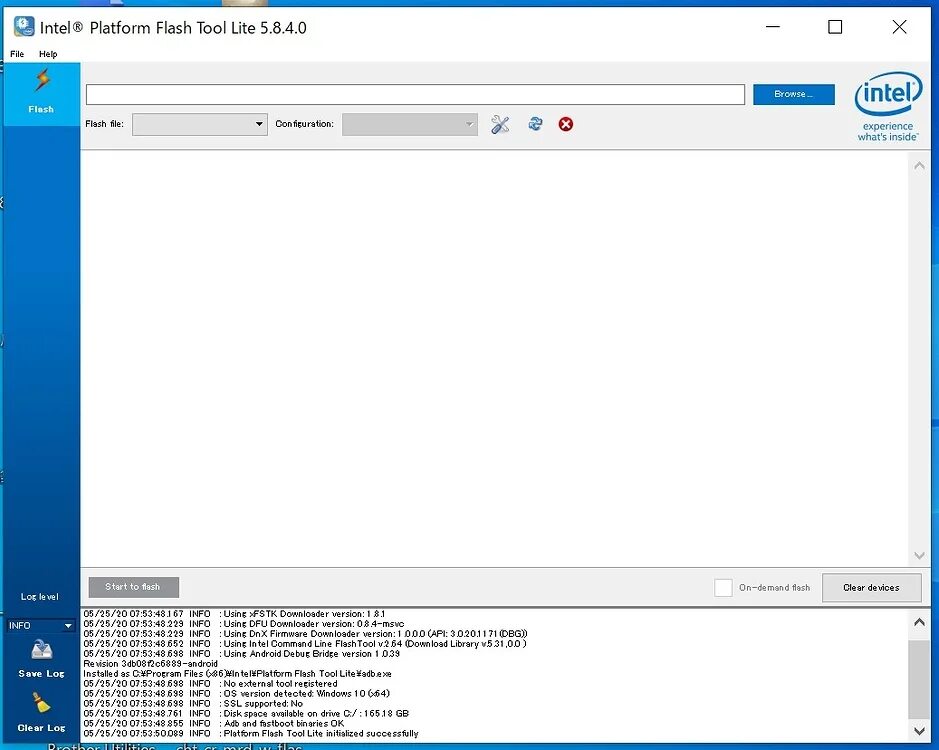Screen dimensions: 939x750
Task: Click the flash file path input field
Action: coord(415,94)
